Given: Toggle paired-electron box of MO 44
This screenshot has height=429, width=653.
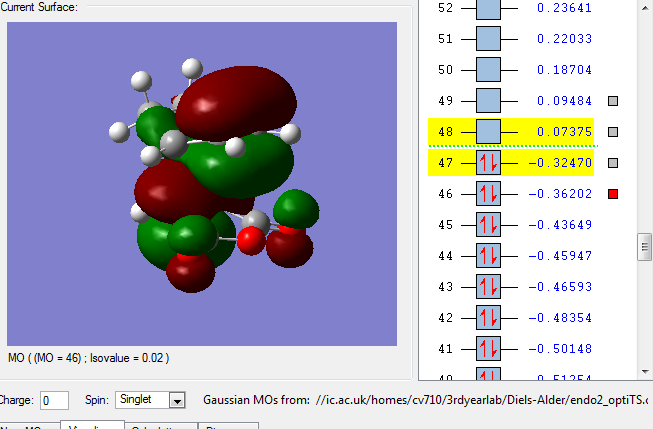Looking at the screenshot, I should [488, 255].
